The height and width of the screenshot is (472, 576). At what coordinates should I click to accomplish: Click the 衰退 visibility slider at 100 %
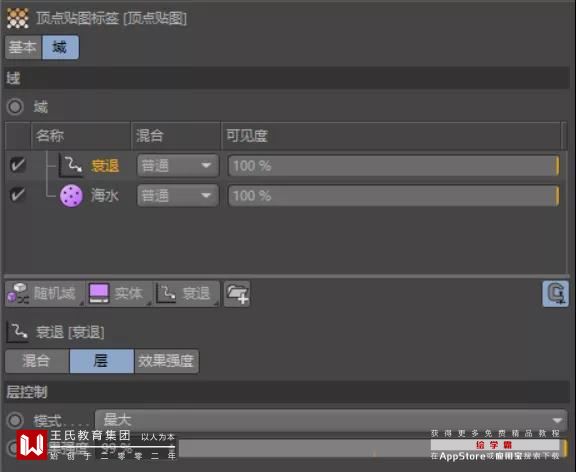(x=393, y=166)
